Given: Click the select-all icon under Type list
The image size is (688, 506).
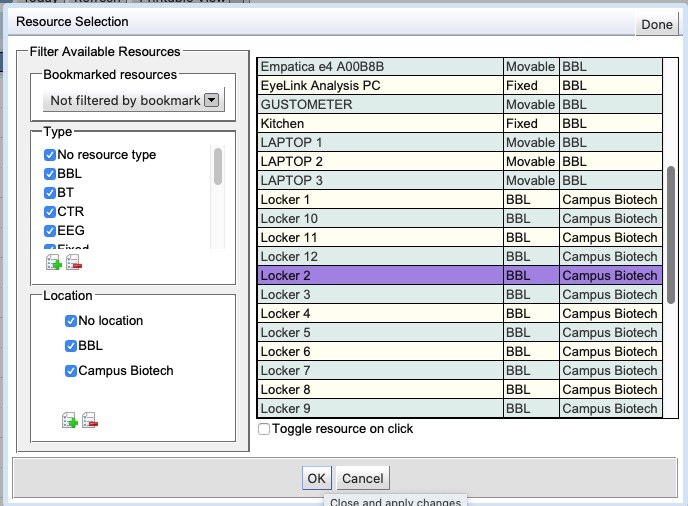Looking at the screenshot, I should (54, 263).
